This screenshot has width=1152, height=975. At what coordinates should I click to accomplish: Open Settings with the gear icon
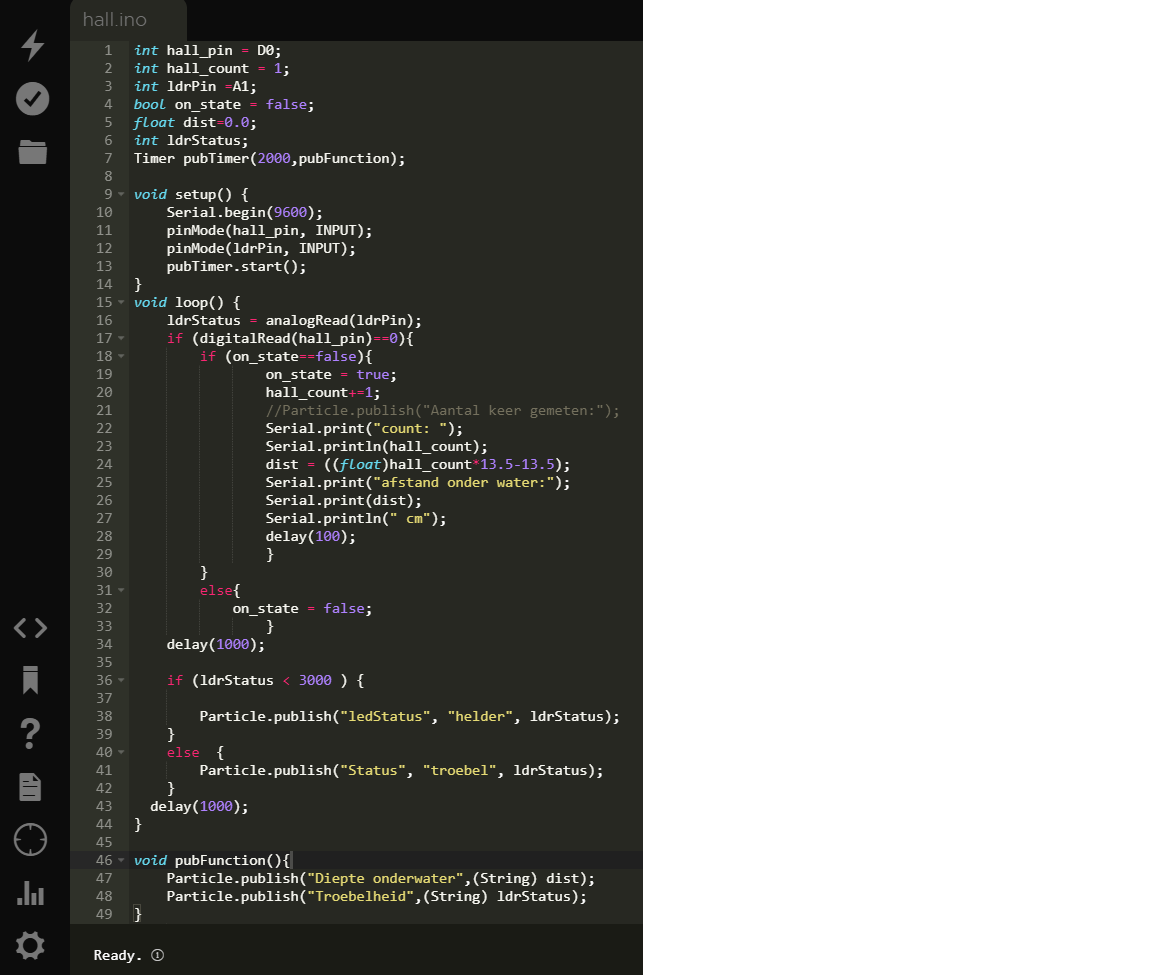tap(31, 946)
